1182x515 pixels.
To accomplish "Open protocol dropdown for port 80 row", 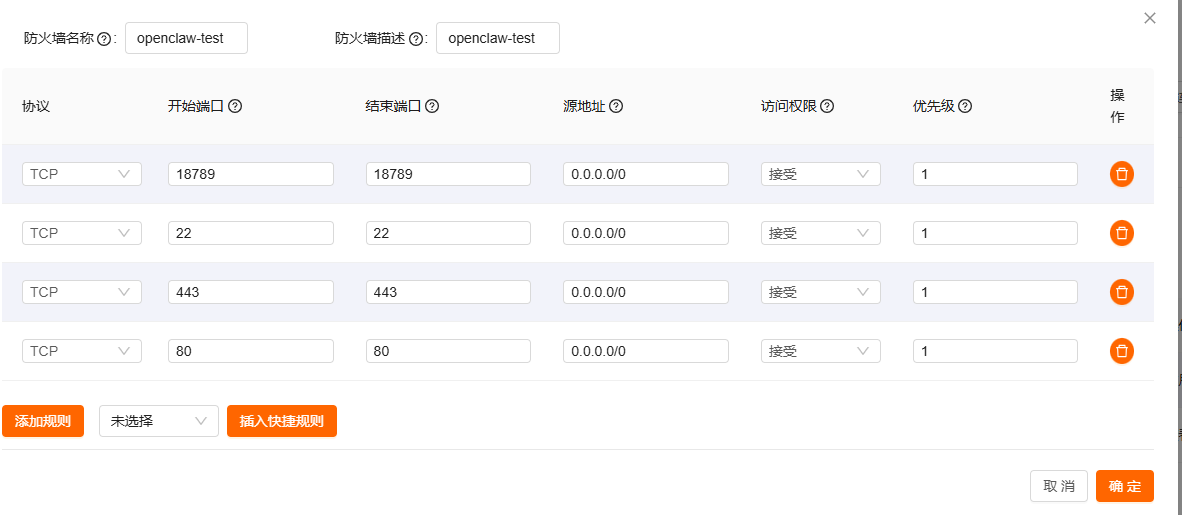I will click(x=81, y=351).
